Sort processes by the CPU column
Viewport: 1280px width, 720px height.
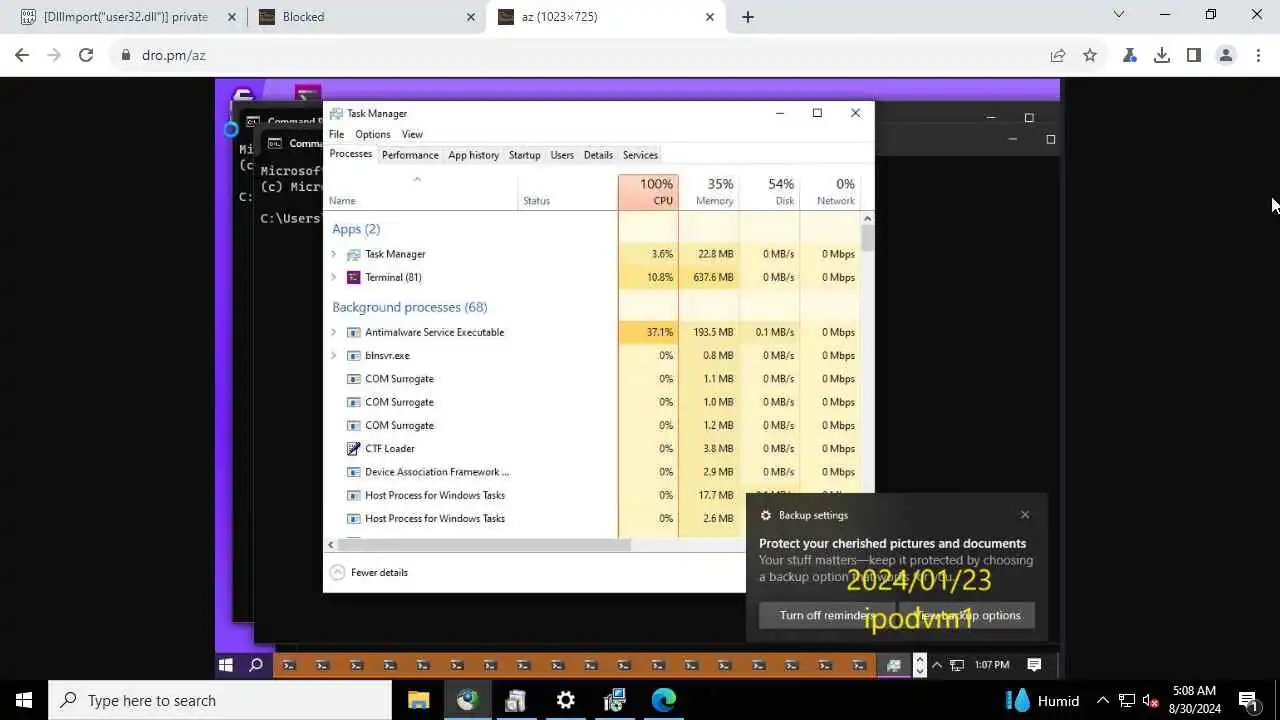(x=648, y=192)
